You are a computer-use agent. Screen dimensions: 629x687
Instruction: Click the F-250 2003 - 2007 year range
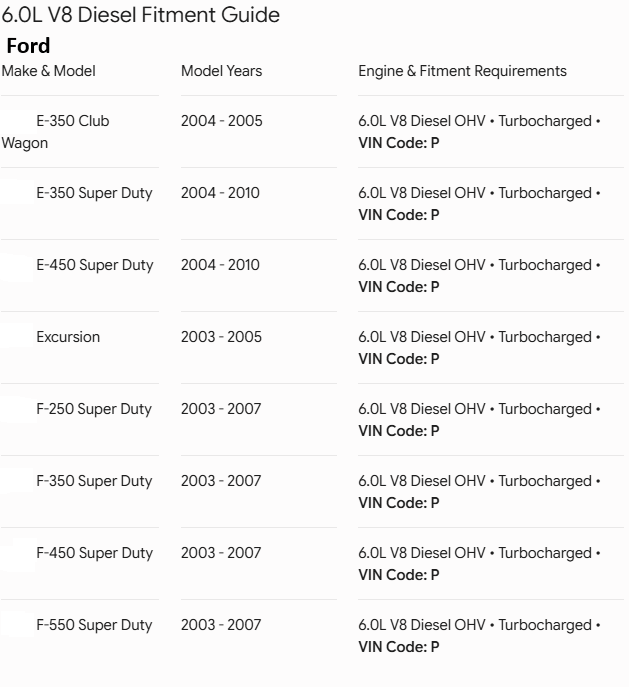coord(221,409)
